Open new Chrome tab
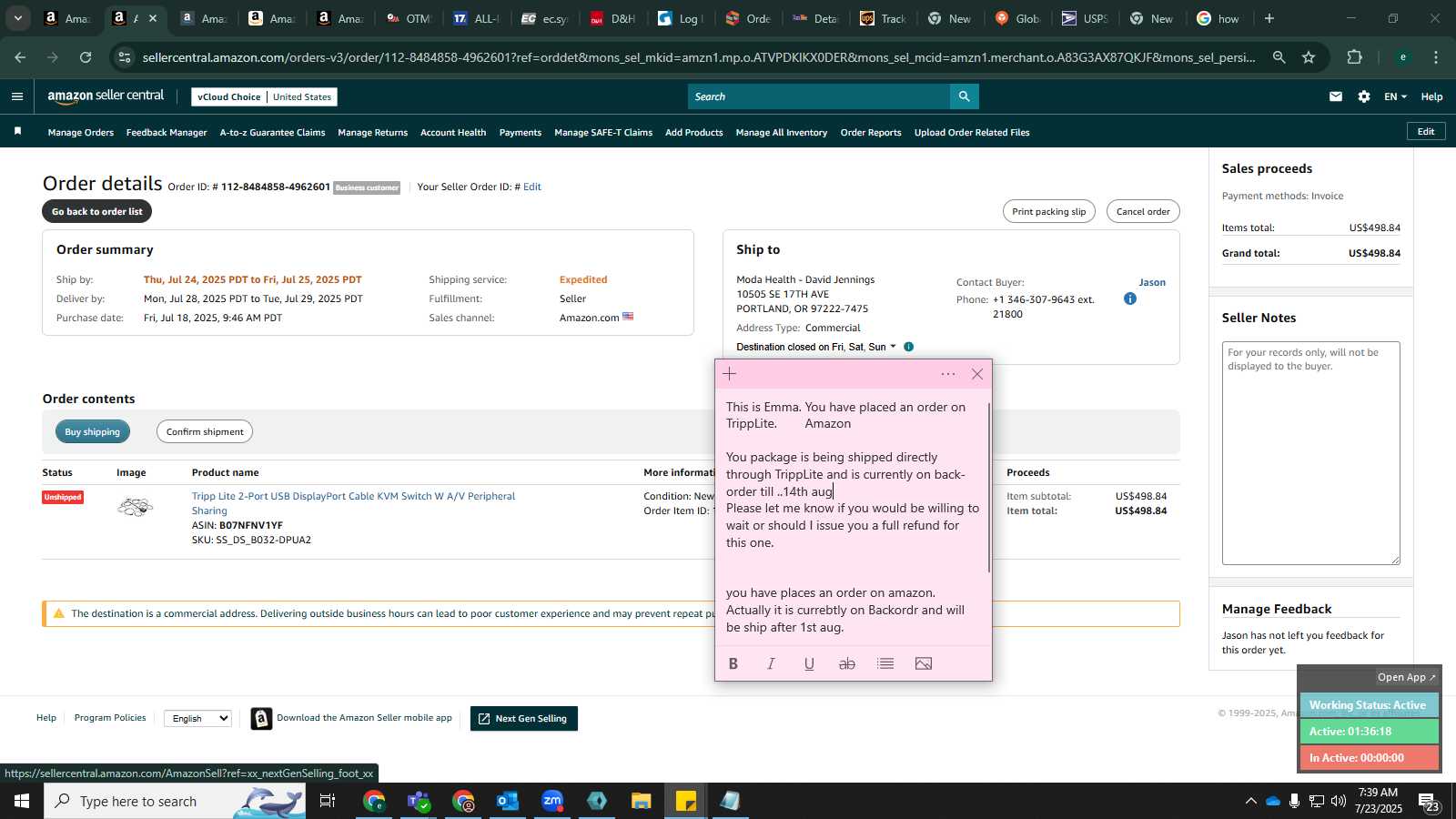The width and height of the screenshot is (1456, 819). pos(1269,18)
